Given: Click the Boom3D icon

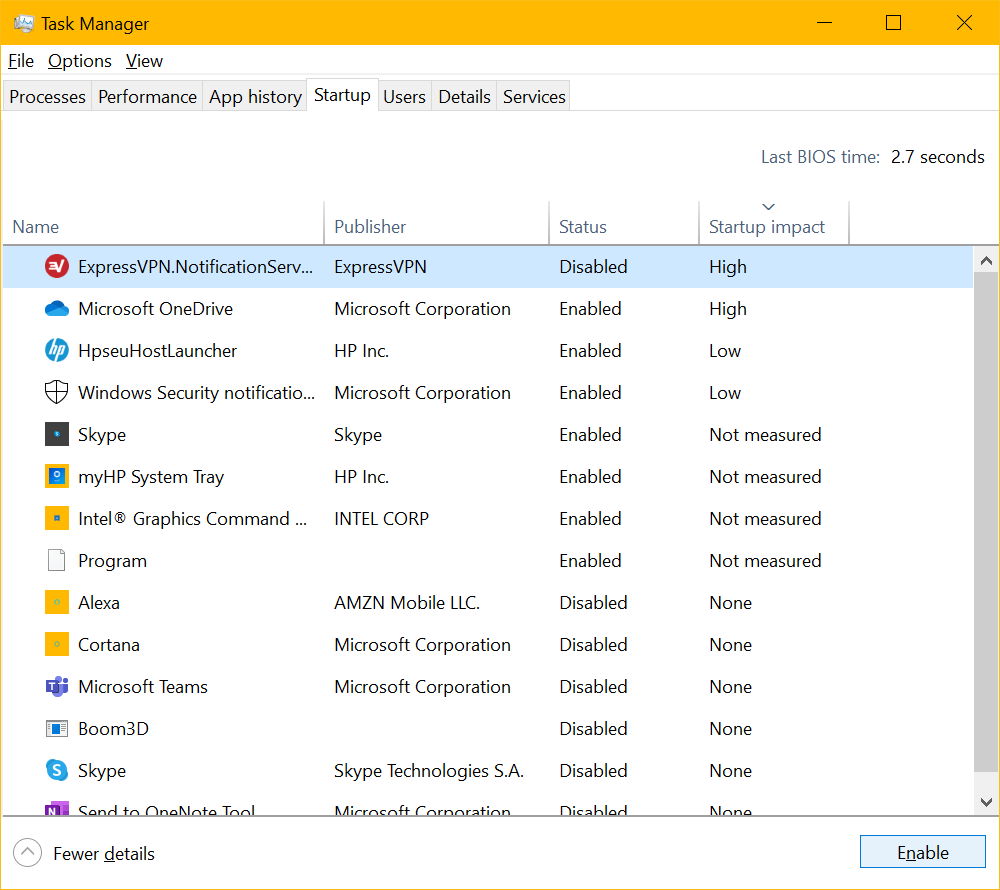Looking at the screenshot, I should pos(57,729).
